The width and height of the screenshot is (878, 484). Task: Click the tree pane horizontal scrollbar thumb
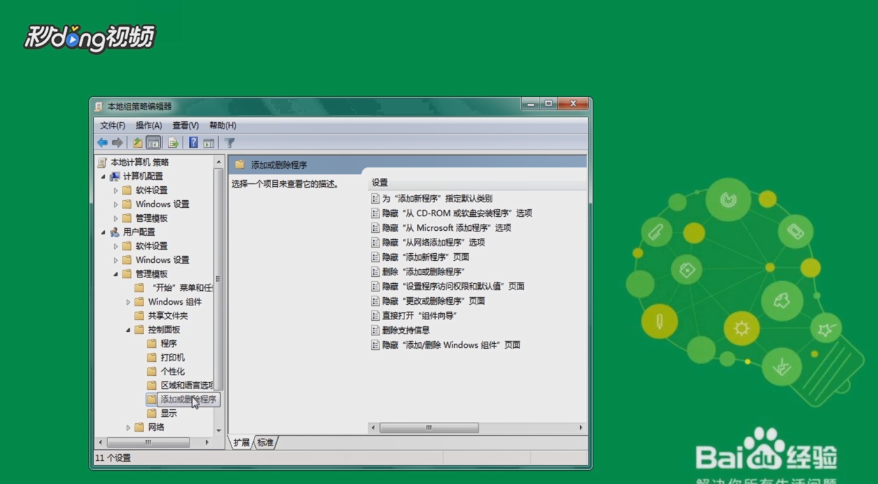(148, 442)
